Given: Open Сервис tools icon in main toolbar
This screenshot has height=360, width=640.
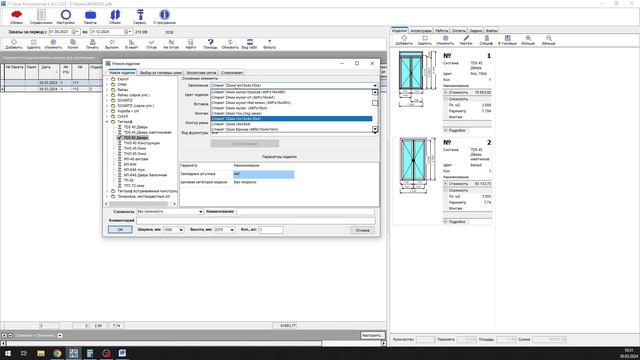Looking at the screenshot, I should [140, 17].
